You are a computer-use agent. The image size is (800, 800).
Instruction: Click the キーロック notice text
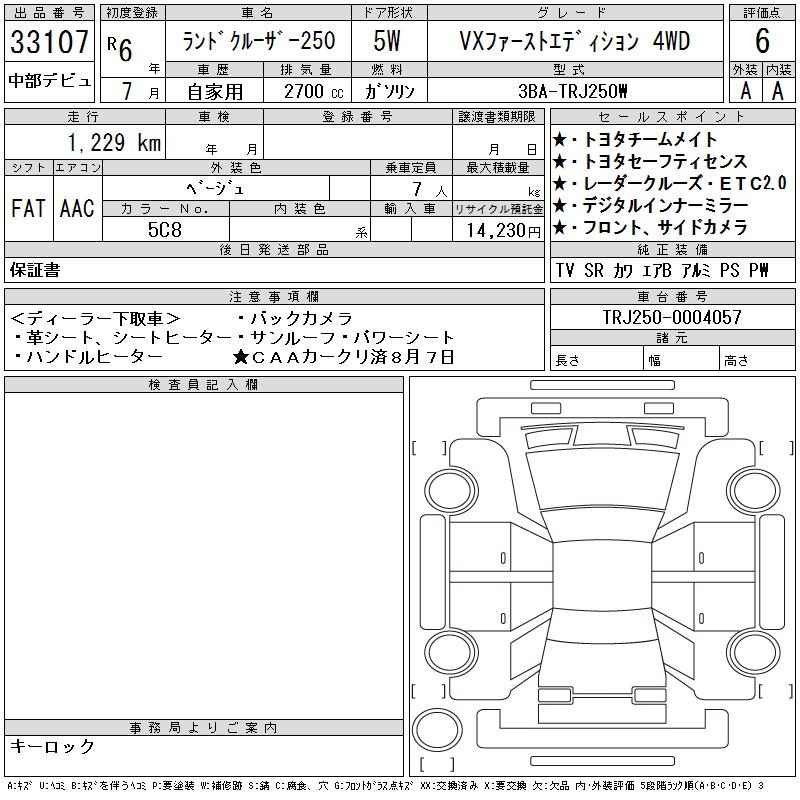[x=53, y=747]
